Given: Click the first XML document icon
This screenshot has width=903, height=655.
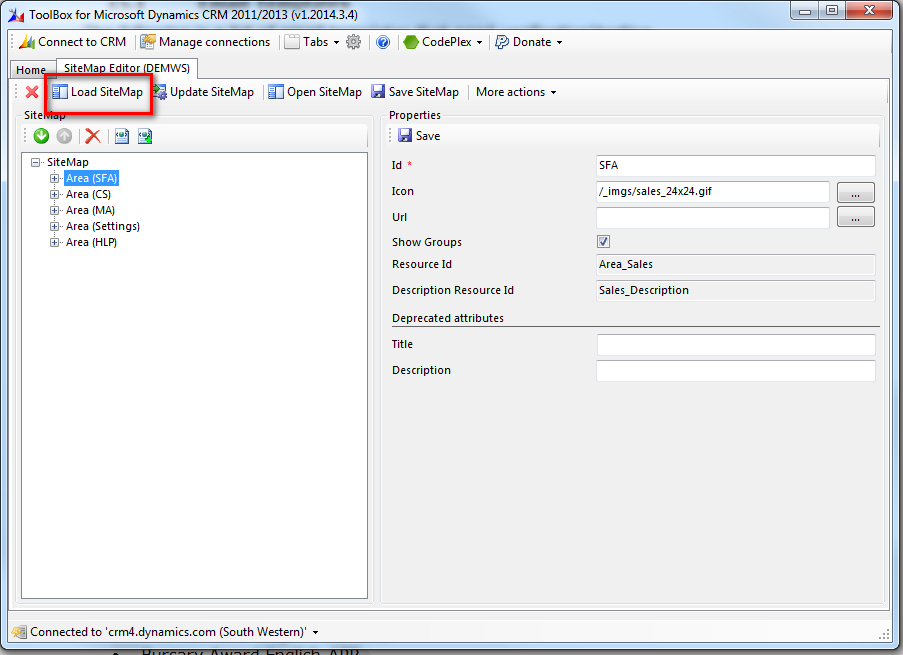Looking at the screenshot, I should coord(122,136).
